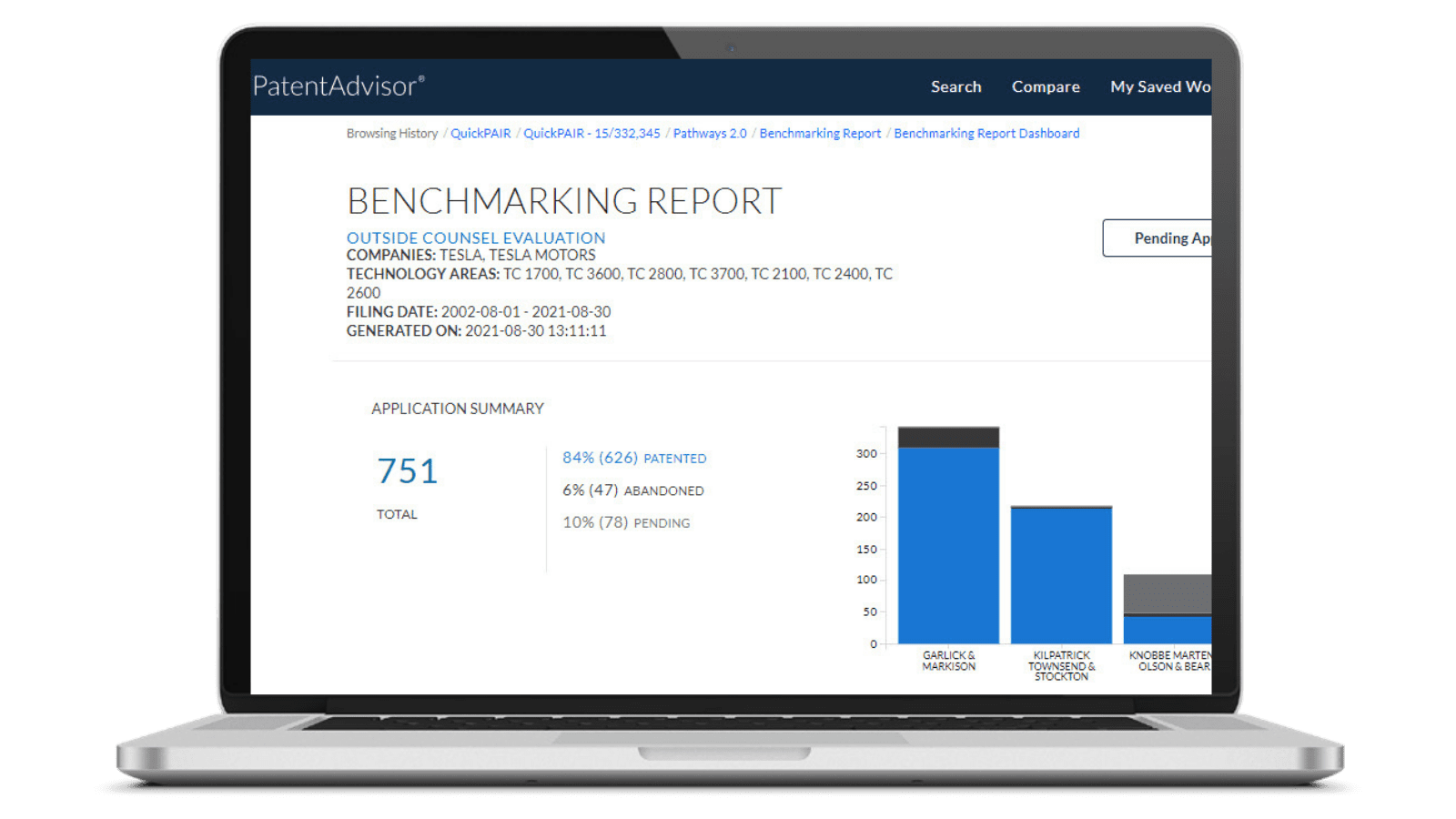This screenshot has width=1456, height=819.
Task: Click the Generated On timestamp
Action: [x=476, y=330]
